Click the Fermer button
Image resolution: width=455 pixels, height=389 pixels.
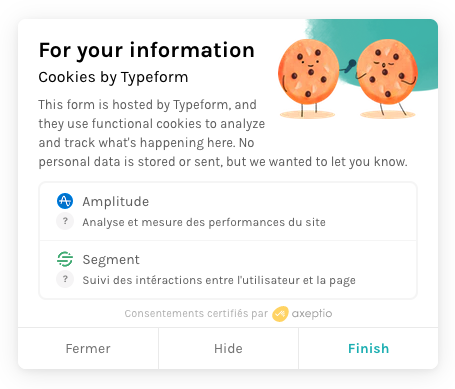pos(88,348)
